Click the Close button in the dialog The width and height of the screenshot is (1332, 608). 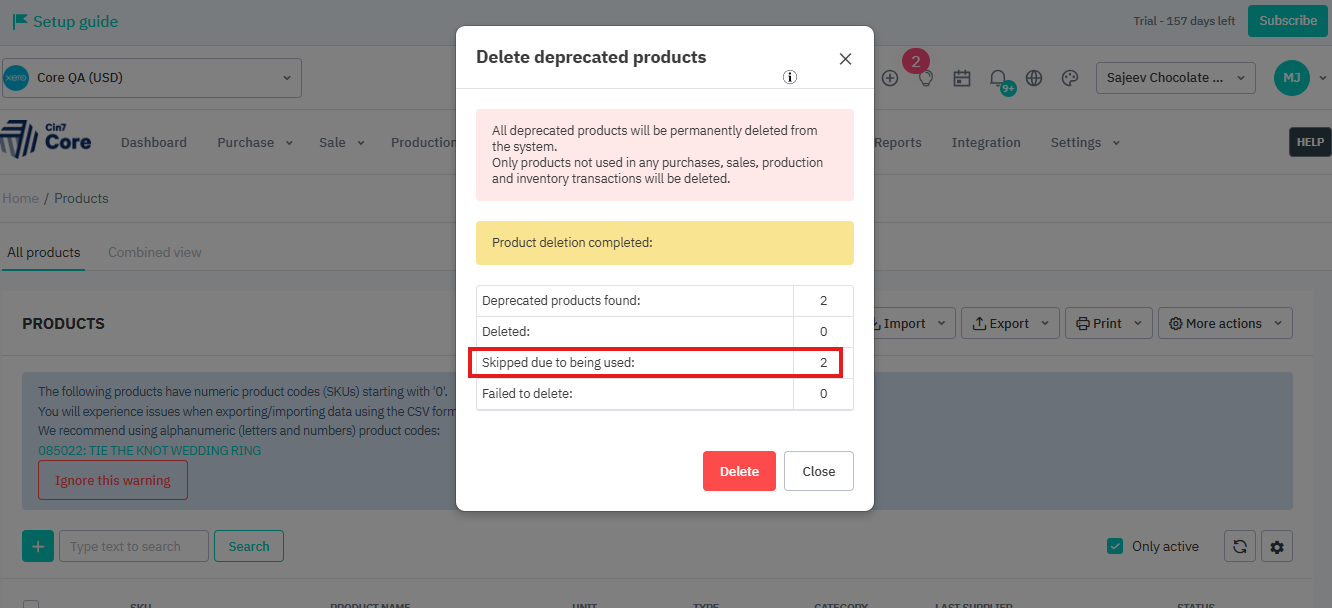pyautogui.click(x=818, y=471)
